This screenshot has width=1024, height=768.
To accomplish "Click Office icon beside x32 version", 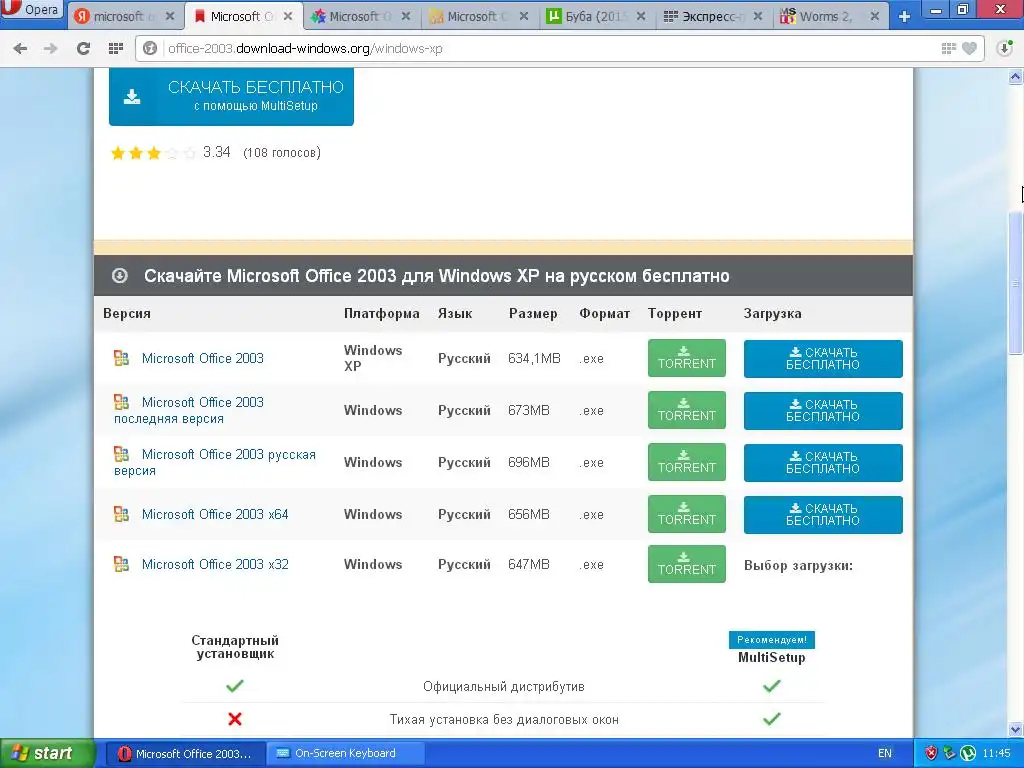I will 121,564.
